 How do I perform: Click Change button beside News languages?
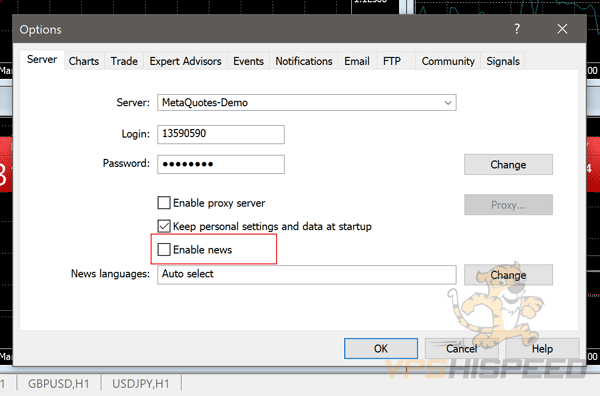508,275
